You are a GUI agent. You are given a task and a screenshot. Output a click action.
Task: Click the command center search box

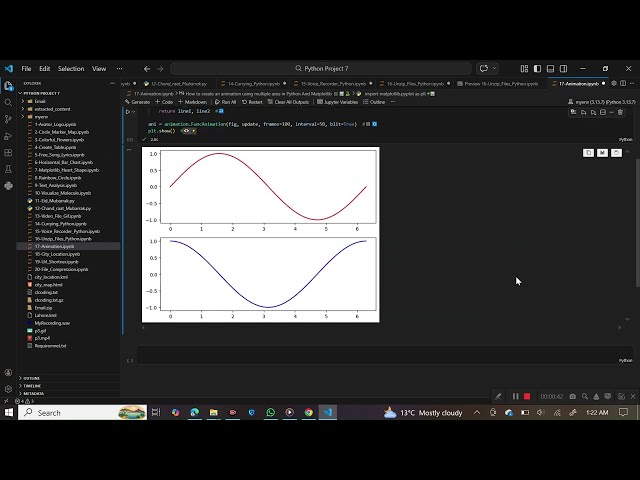[x=321, y=69]
